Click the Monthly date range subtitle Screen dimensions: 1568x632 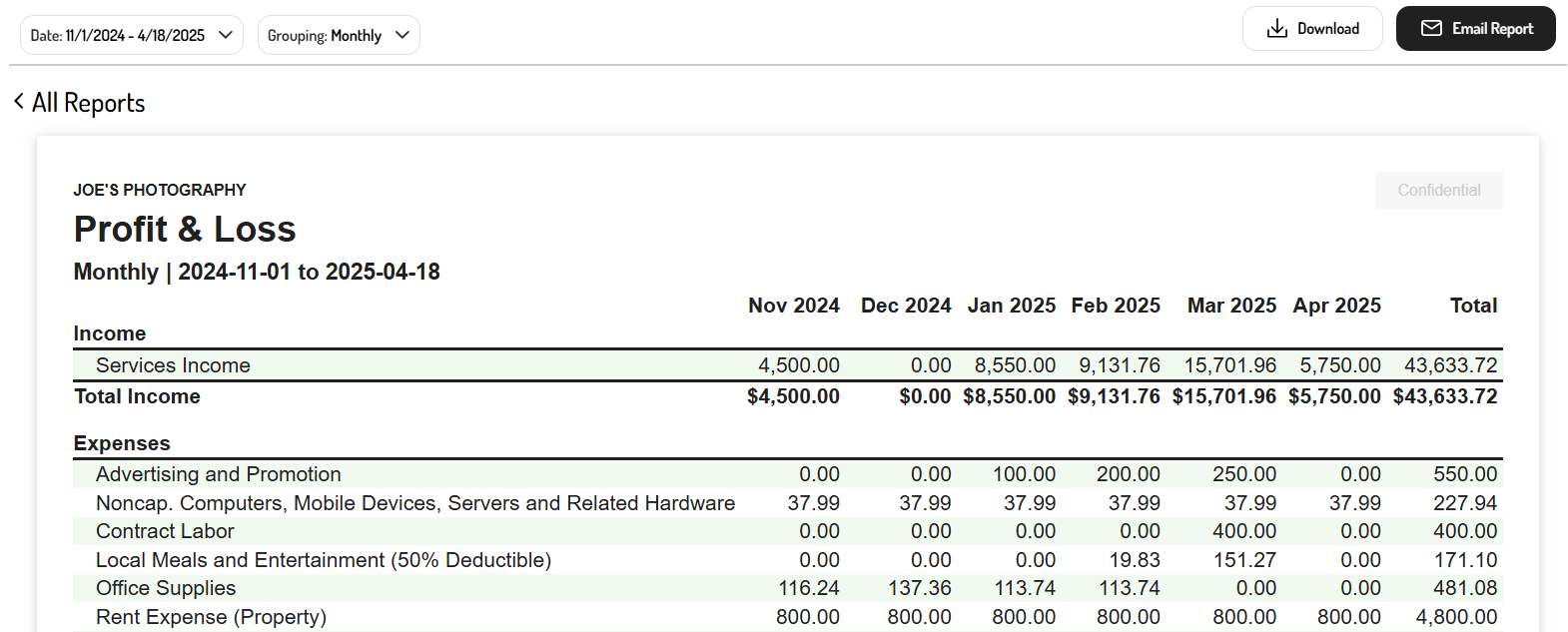tap(257, 272)
